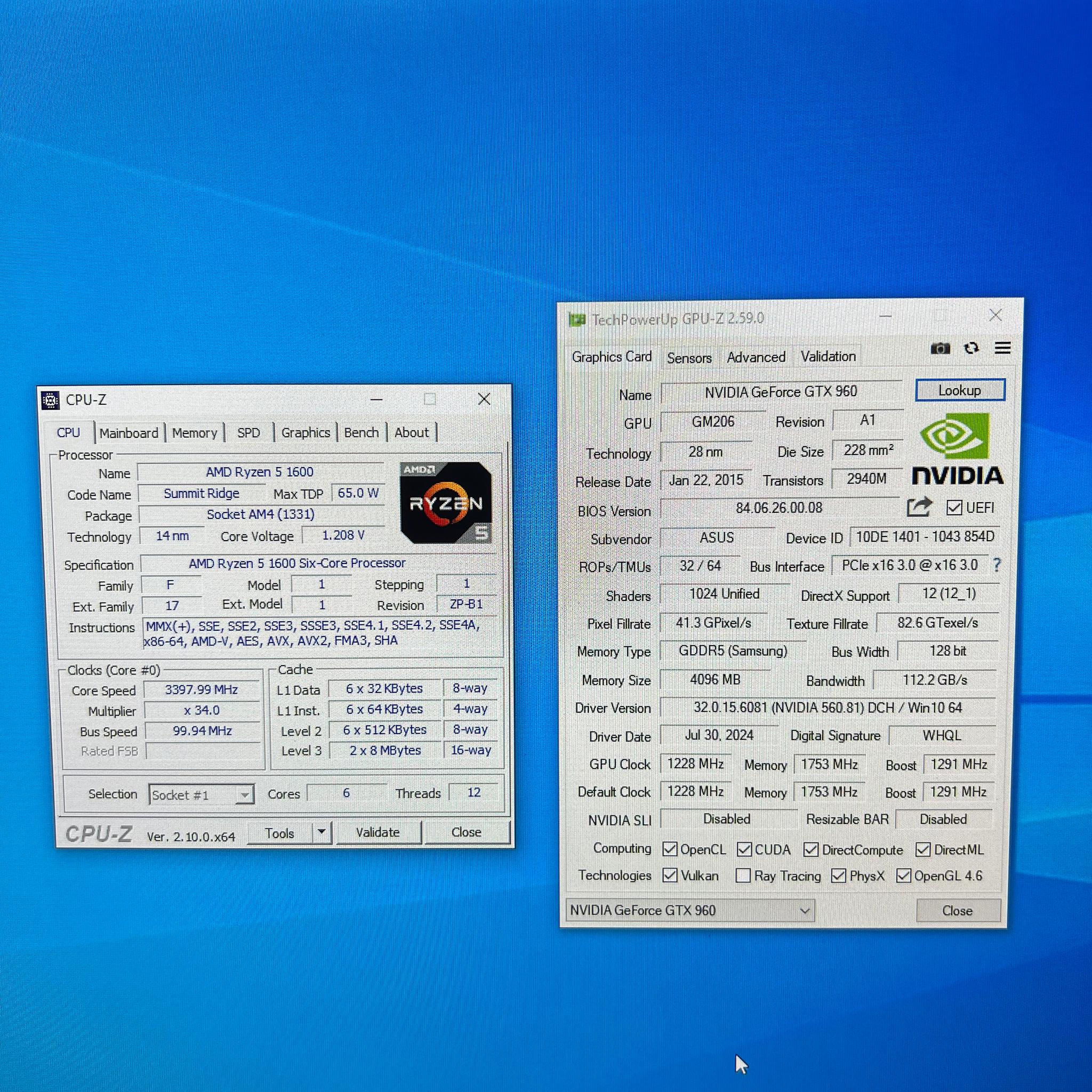This screenshot has height=1092, width=1092.
Task: Toggle the Ray Tracing checkbox
Action: [x=743, y=876]
